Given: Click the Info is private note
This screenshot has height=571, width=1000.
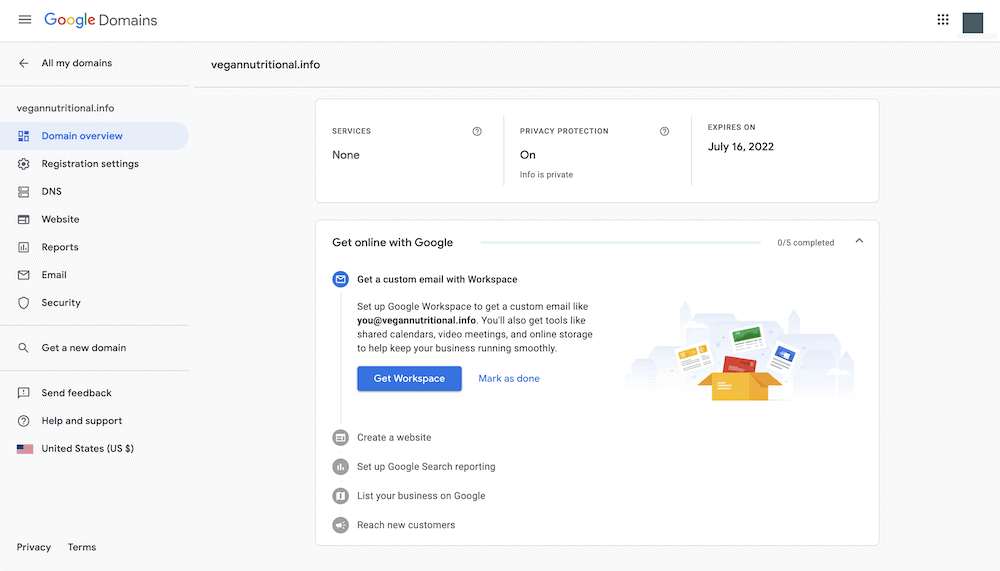Looking at the screenshot, I should [546, 175].
